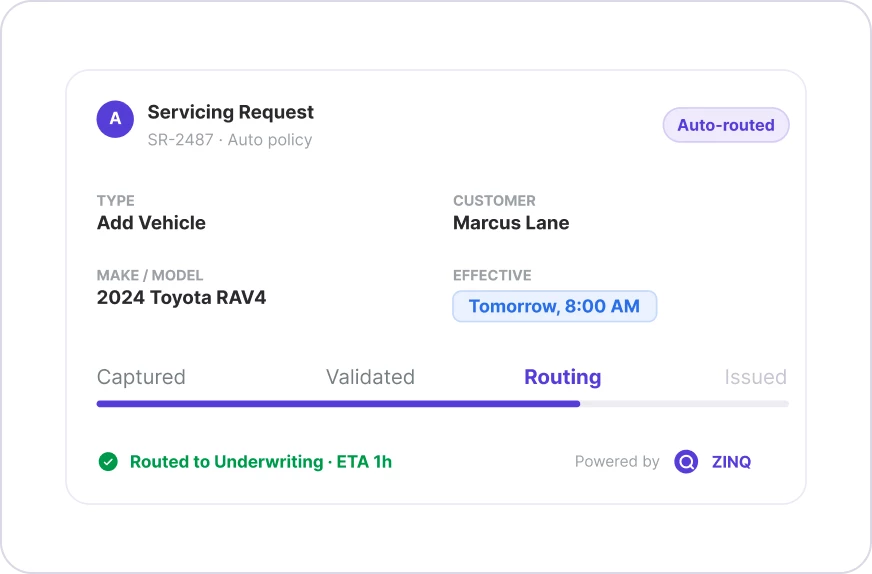Image resolution: width=872 pixels, height=574 pixels.
Task: Click the SR-2487 Auto policy subtitle
Action: click(230, 140)
